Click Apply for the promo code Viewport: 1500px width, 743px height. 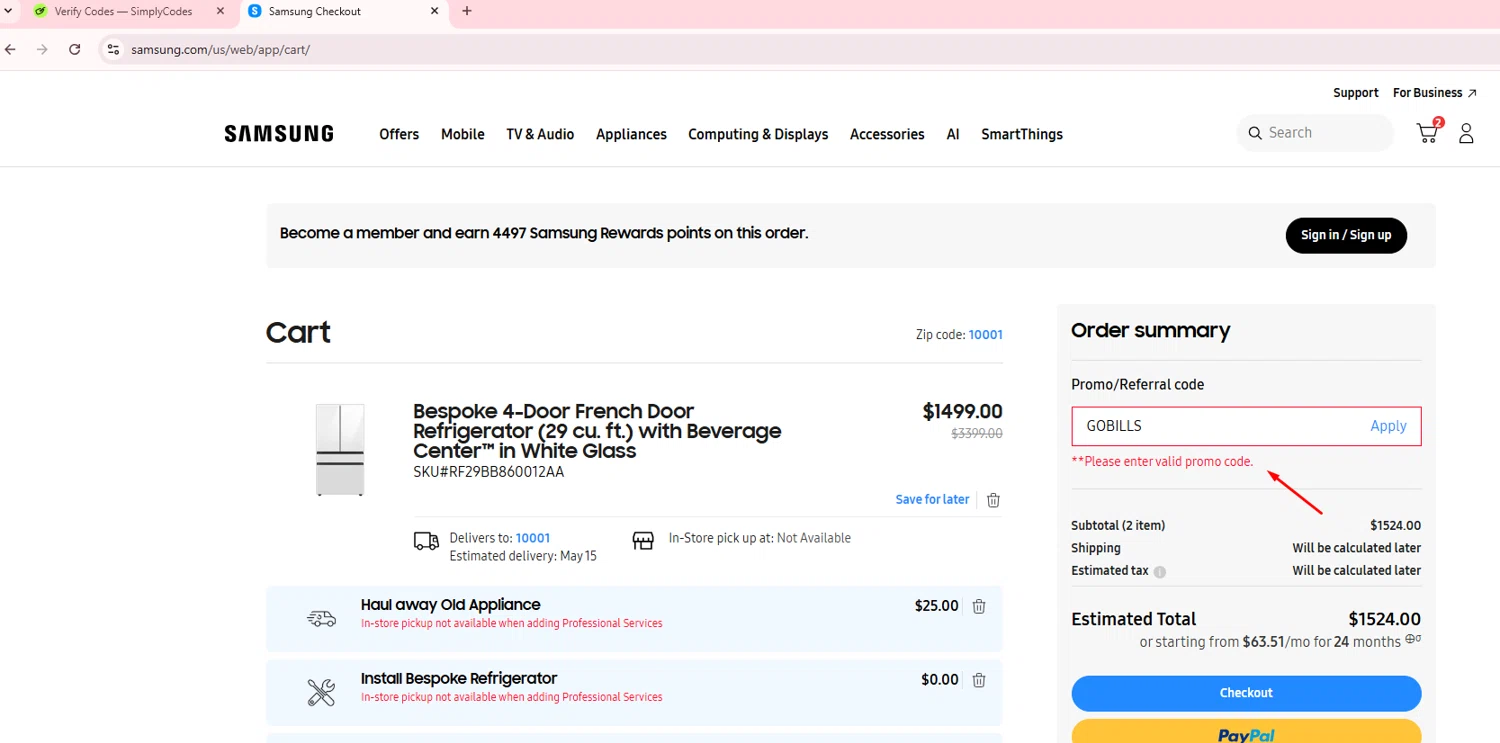1388,426
